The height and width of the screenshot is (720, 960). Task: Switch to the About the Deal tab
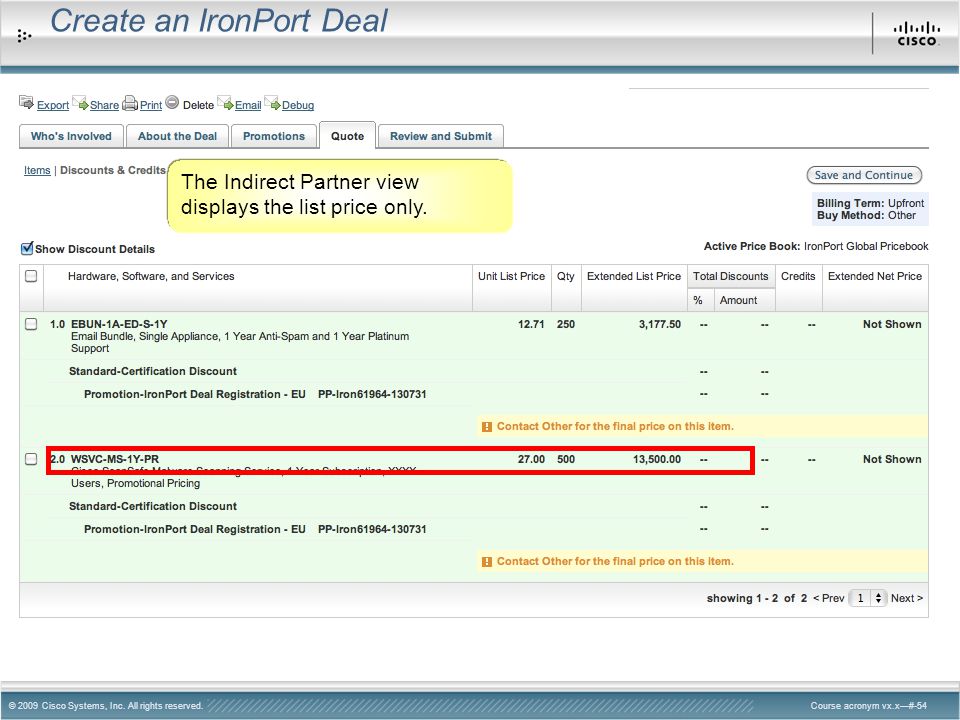(178, 136)
